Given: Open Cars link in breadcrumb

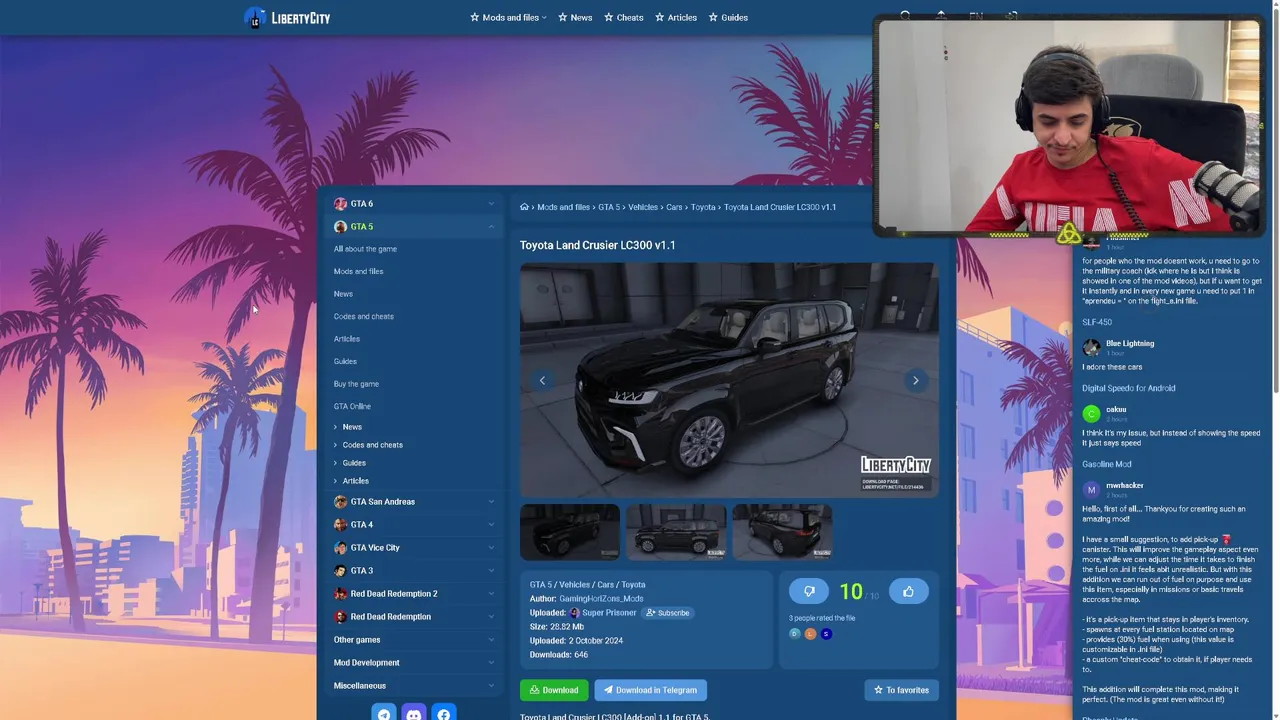Looking at the screenshot, I should (x=674, y=207).
